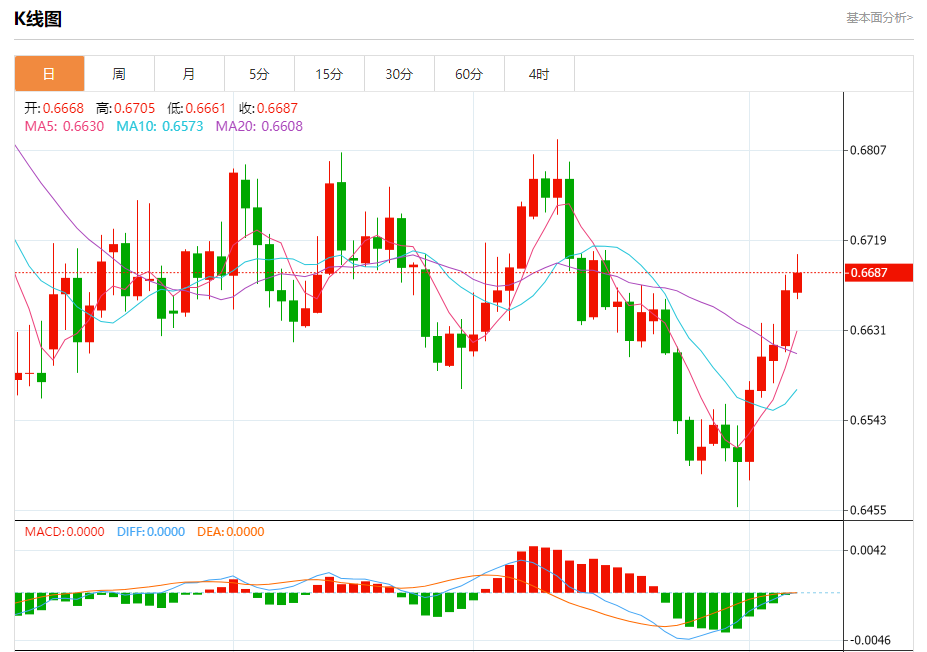Click the close price 0.6687 value at top
This screenshot has height=652, width=927.
277,108
